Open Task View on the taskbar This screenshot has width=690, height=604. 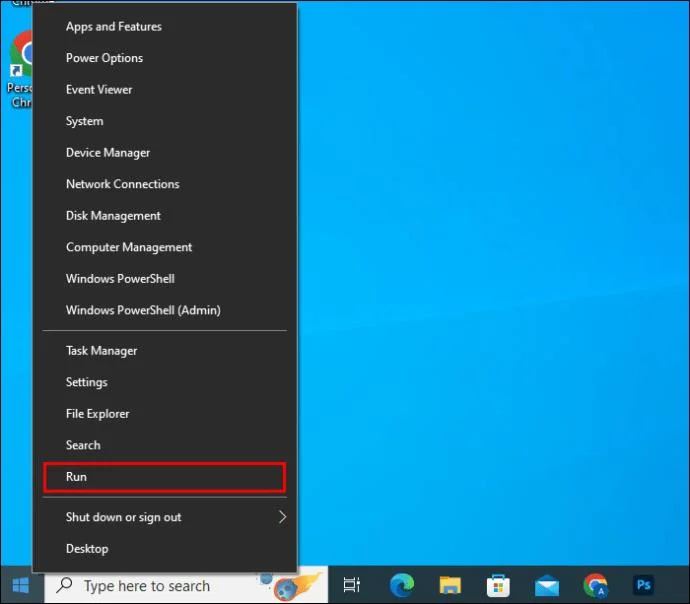pyautogui.click(x=352, y=585)
